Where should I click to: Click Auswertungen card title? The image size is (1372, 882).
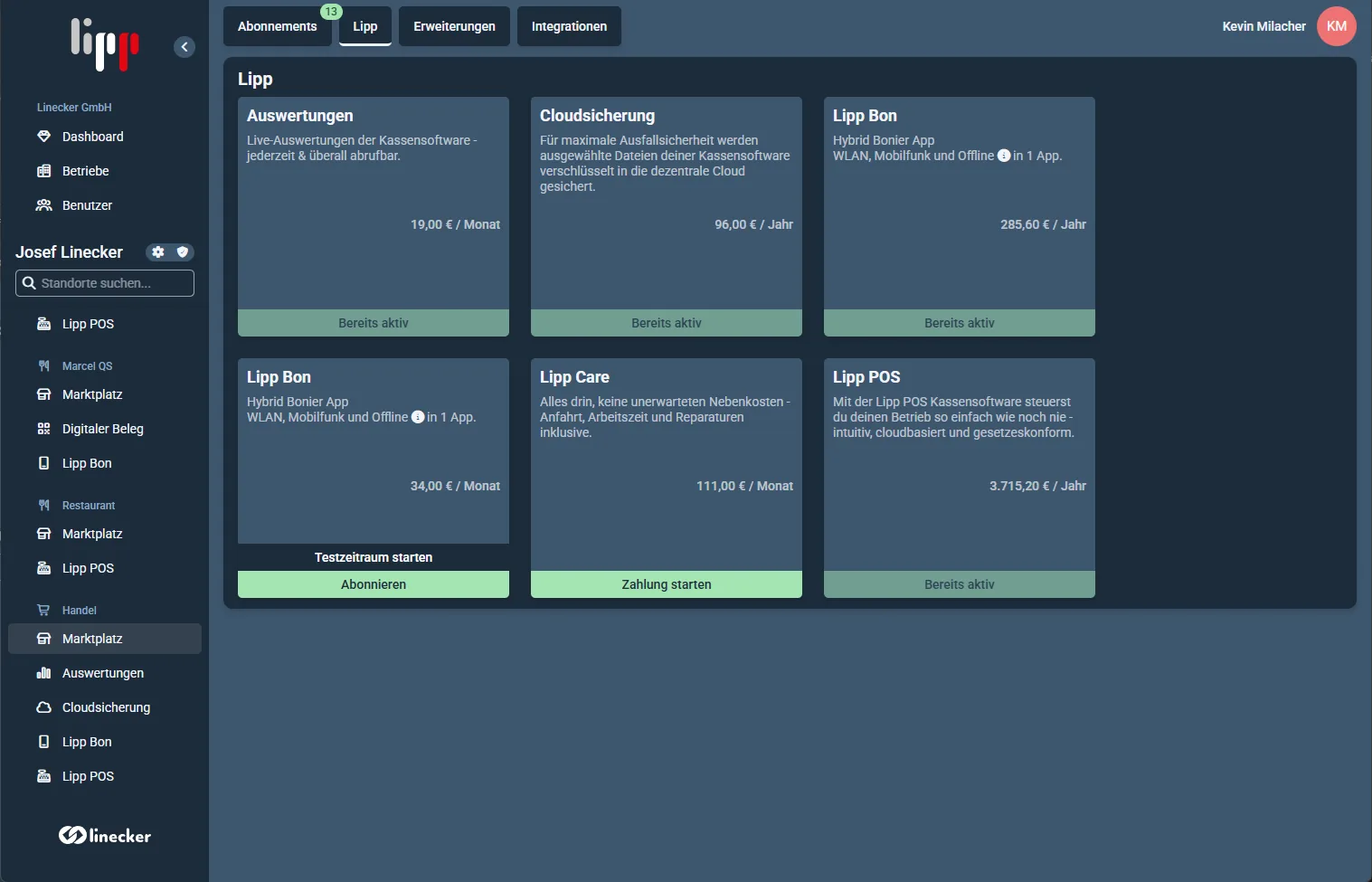tap(300, 116)
